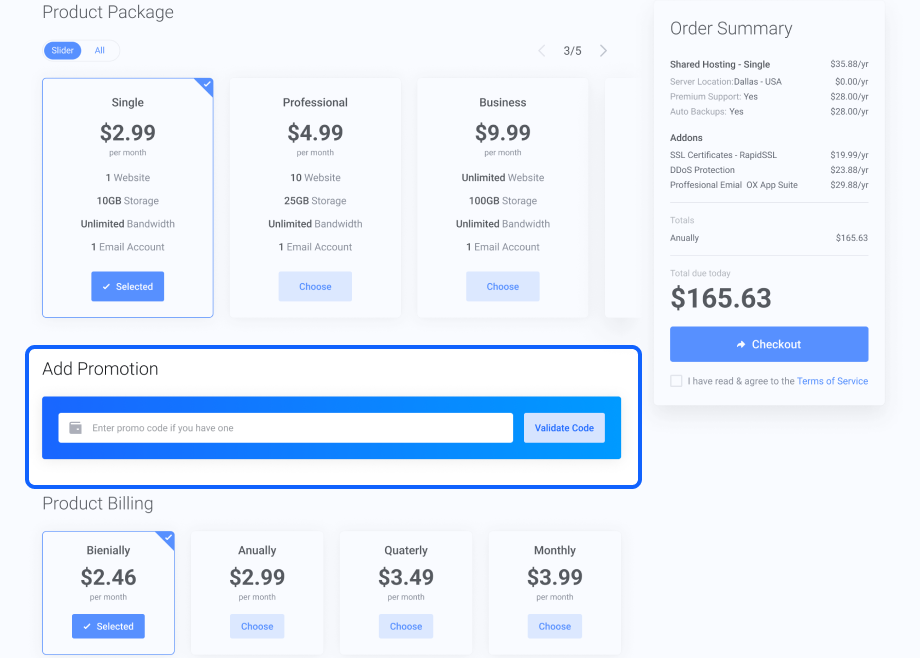Click 'DDoS Protection' addon row
The image size is (920, 658).
click(x=769, y=170)
